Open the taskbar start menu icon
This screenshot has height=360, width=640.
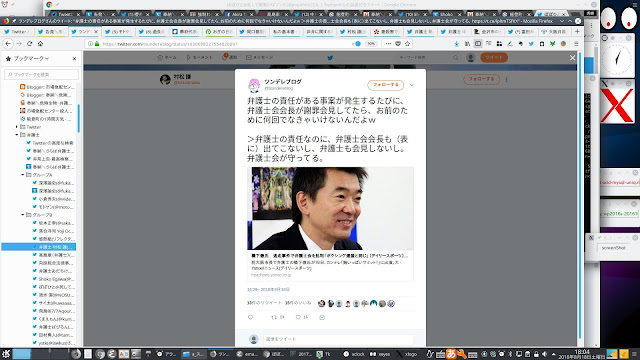(6, 354)
